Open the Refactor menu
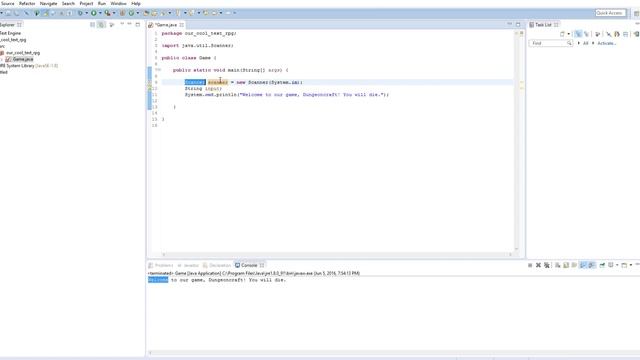This screenshot has width=640, height=360. (x=27, y=3)
